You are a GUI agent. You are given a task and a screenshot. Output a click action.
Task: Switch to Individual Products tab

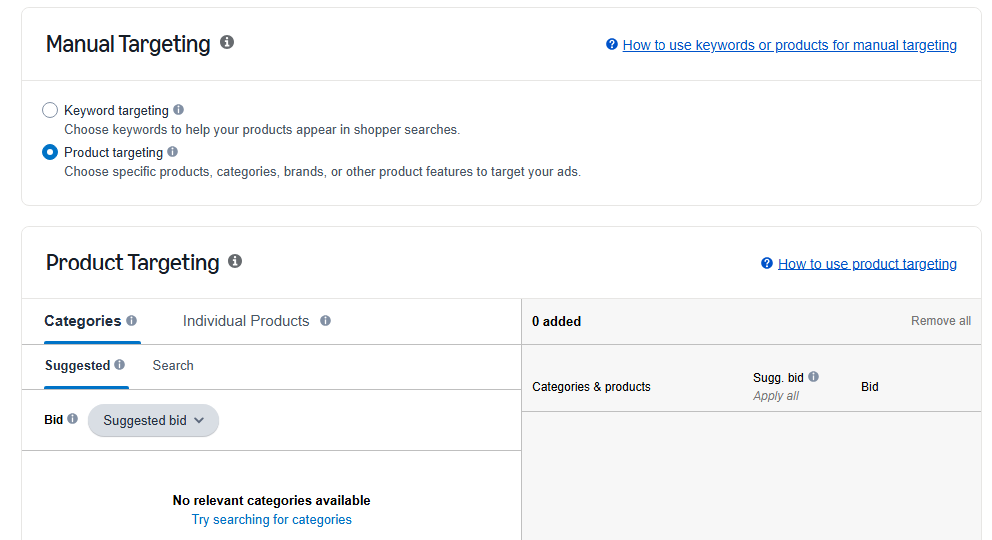pos(246,321)
